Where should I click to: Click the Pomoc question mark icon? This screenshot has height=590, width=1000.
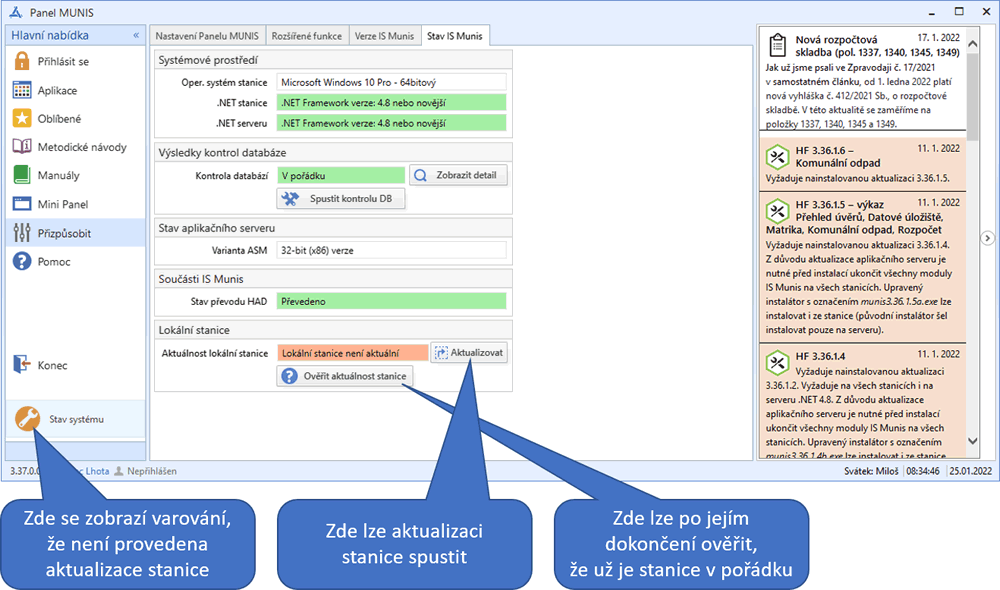tap(22, 262)
